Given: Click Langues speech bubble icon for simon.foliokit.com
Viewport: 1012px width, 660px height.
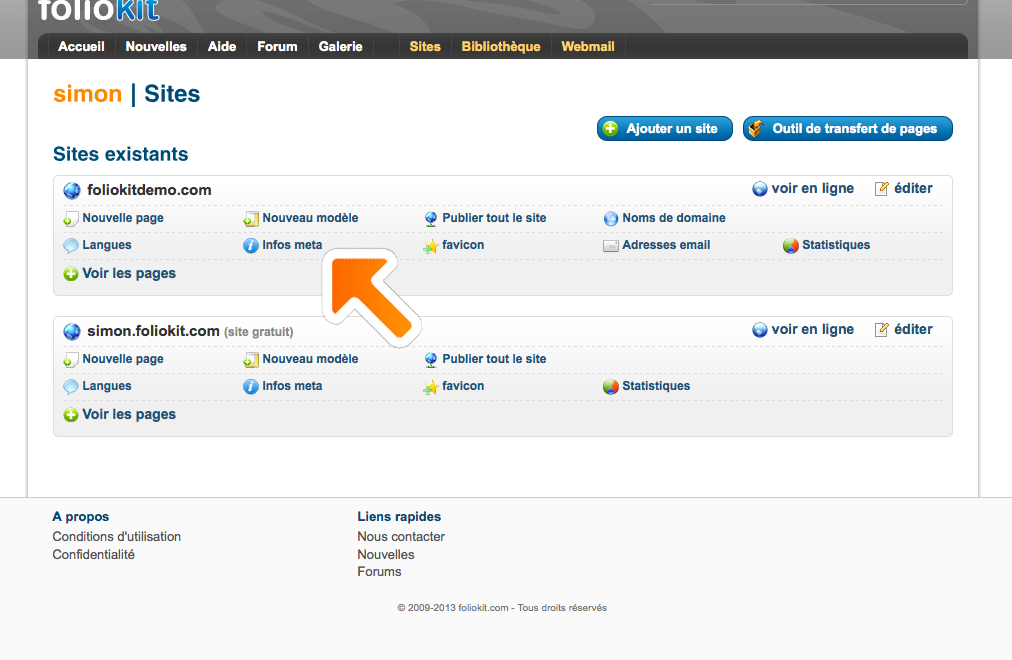Looking at the screenshot, I should [x=71, y=387].
